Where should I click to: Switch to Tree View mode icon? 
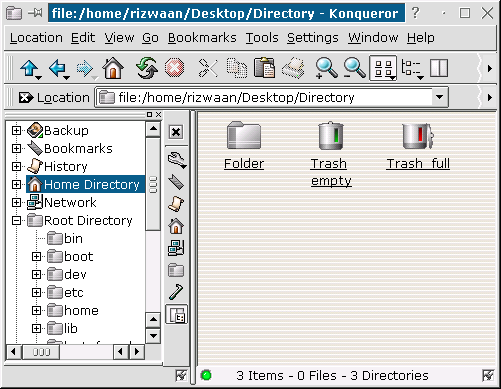412,69
